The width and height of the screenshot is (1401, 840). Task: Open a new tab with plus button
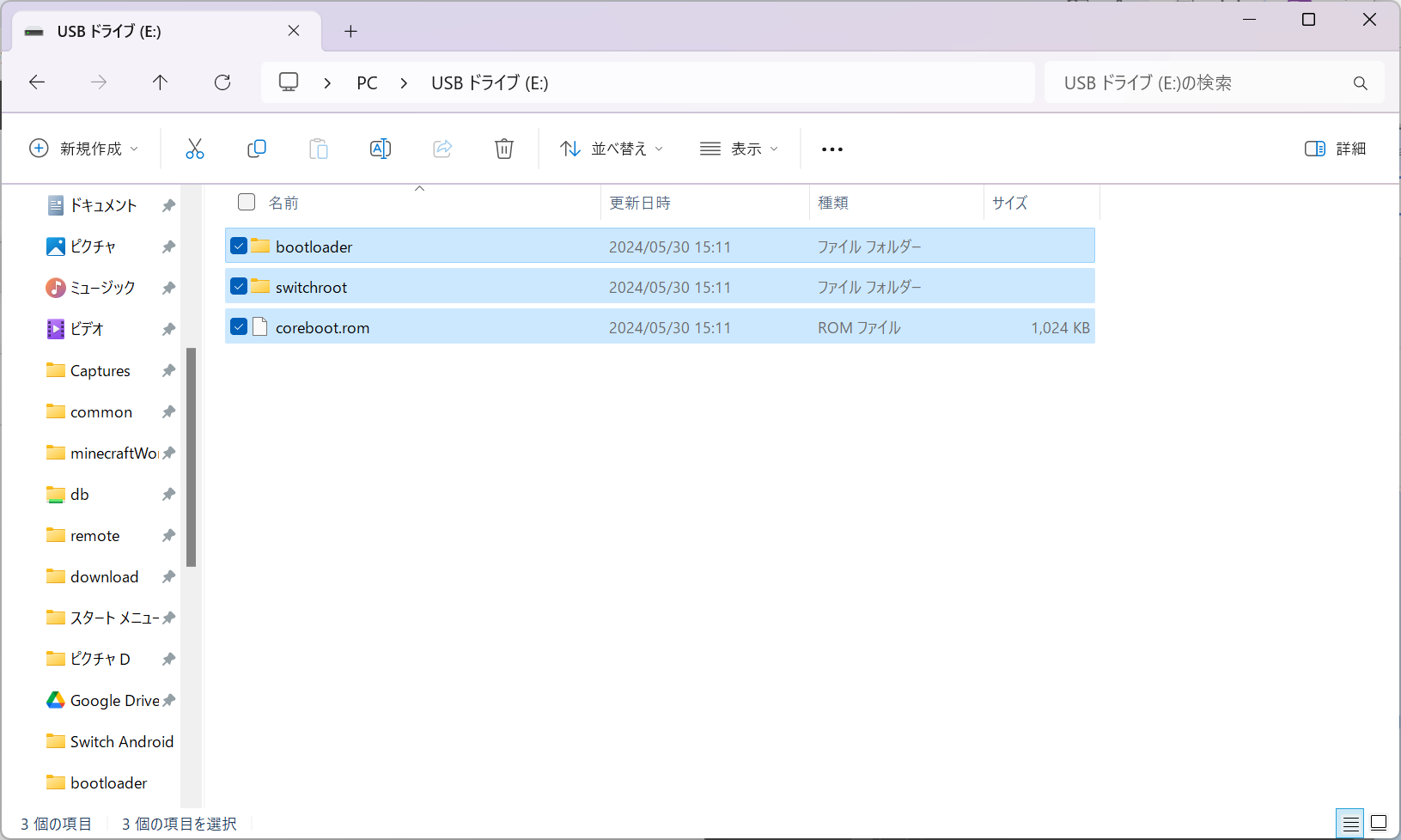click(x=350, y=31)
